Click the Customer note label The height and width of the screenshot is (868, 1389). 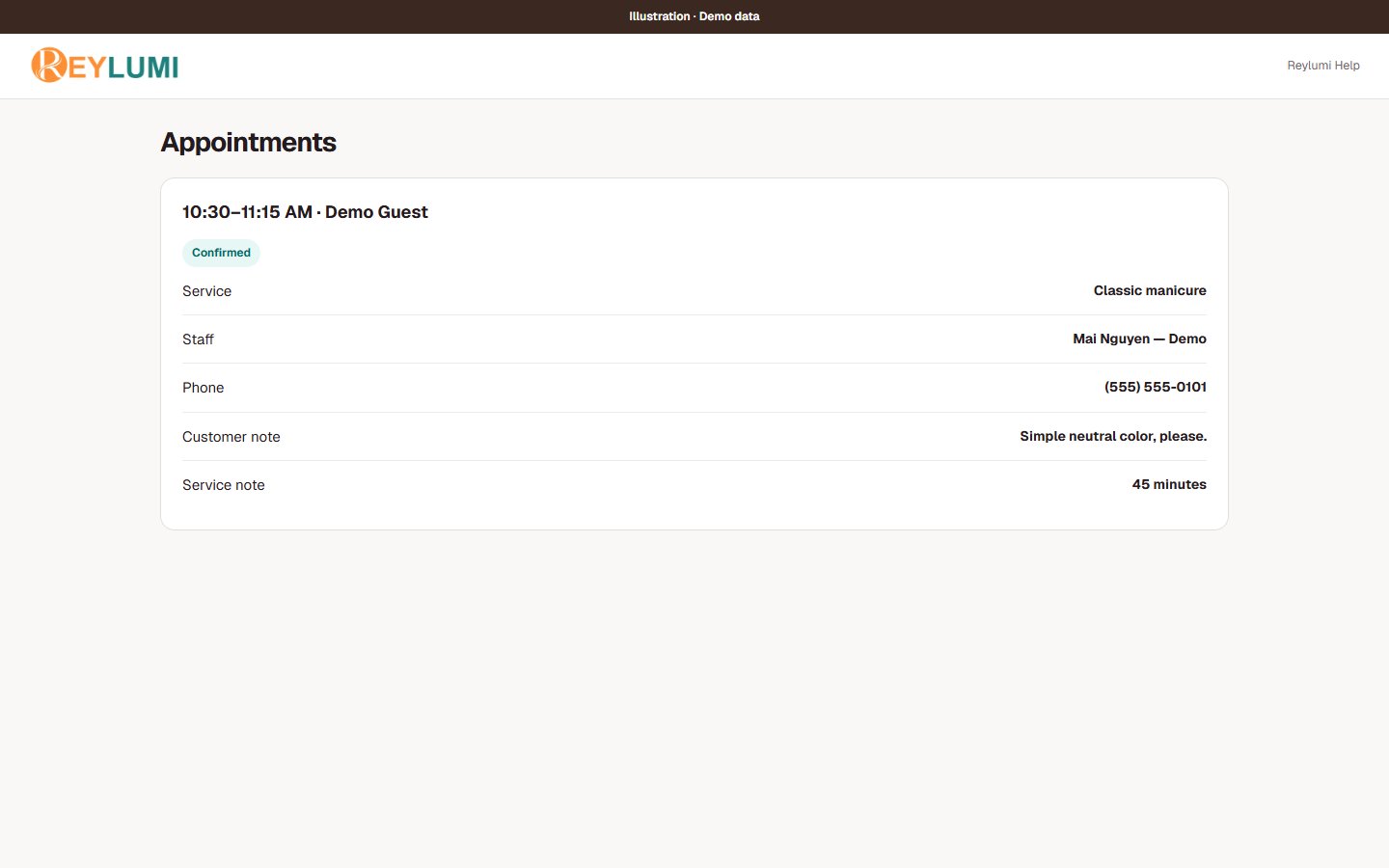pyautogui.click(x=231, y=437)
